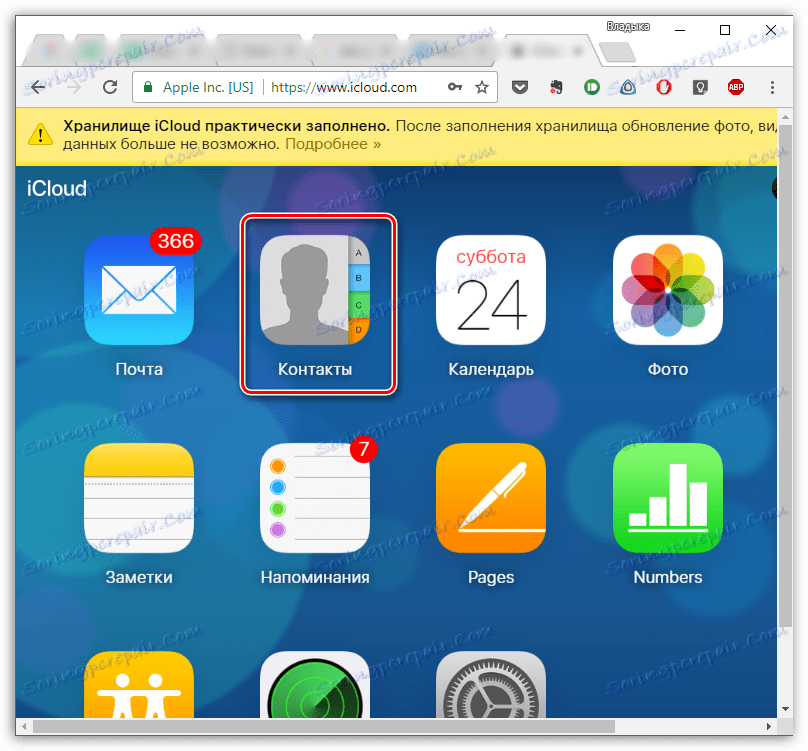This screenshot has width=808, height=751.
Task: Open the Календарь calendar app icon
Action: (491, 290)
